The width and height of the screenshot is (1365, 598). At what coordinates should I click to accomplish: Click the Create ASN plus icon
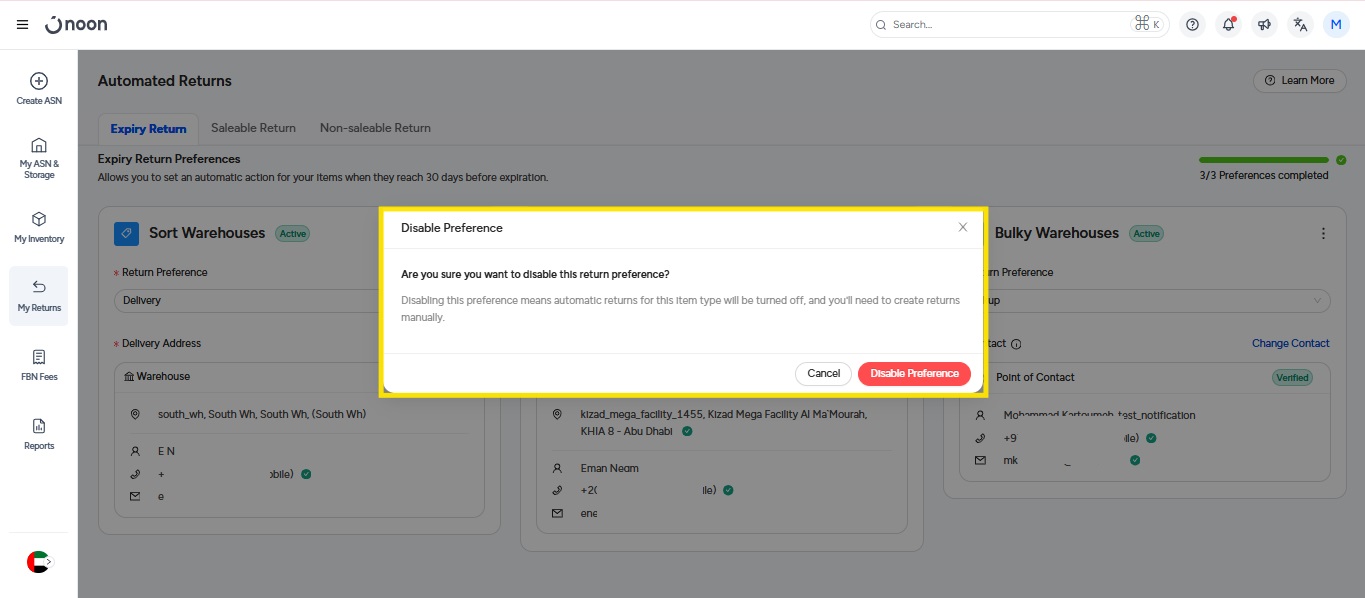39,81
